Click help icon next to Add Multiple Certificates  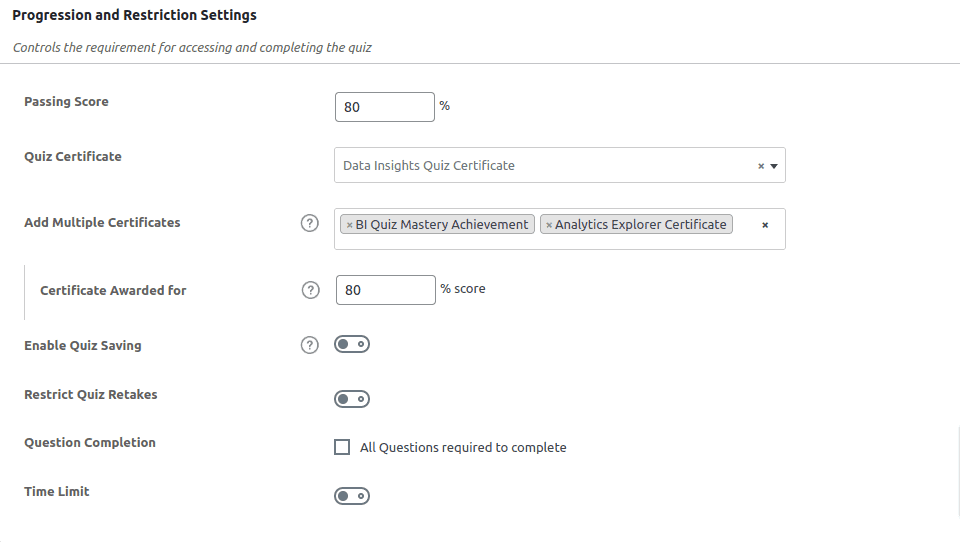pyautogui.click(x=310, y=223)
